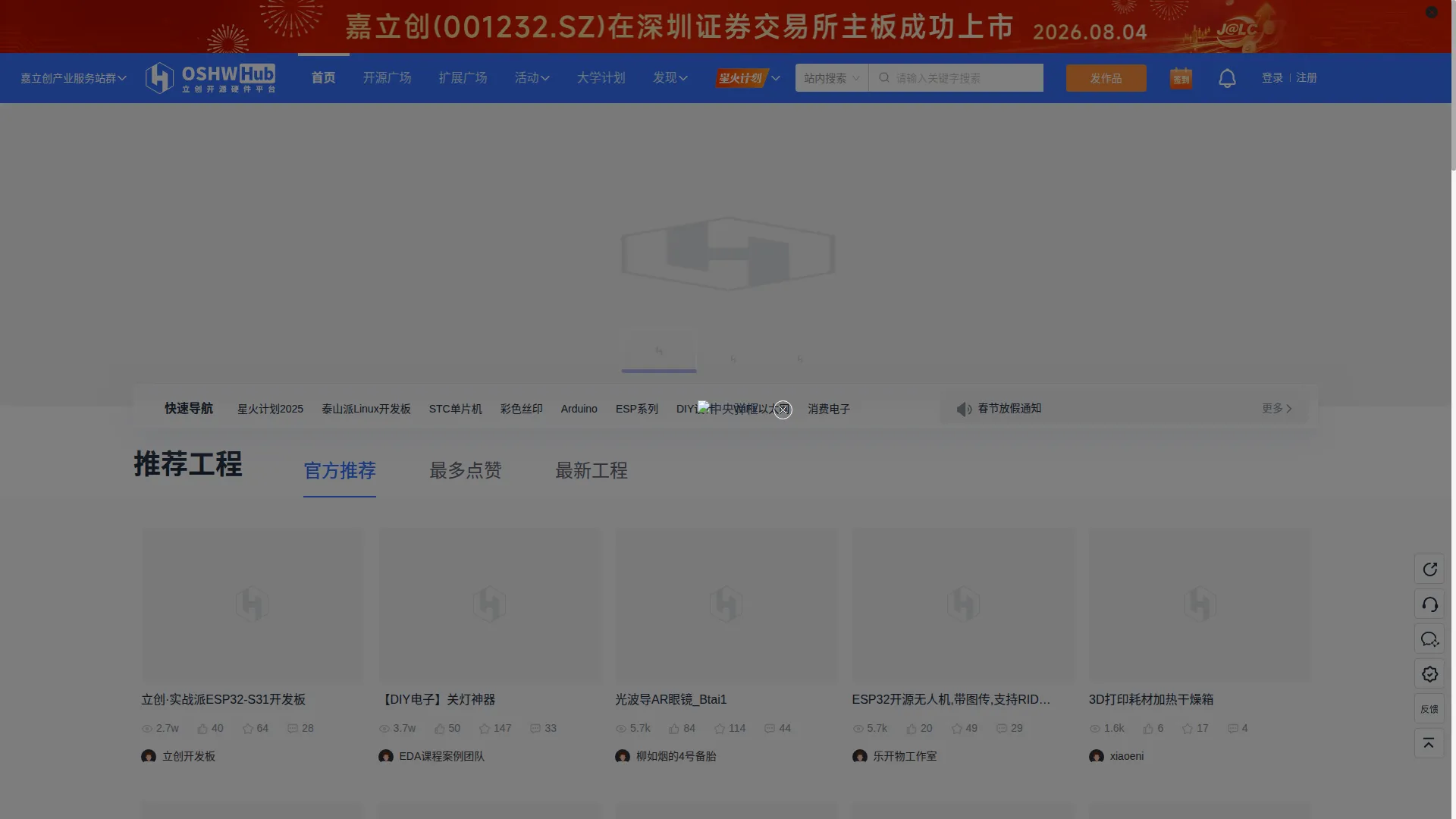Click 注册 link

(x=1307, y=78)
